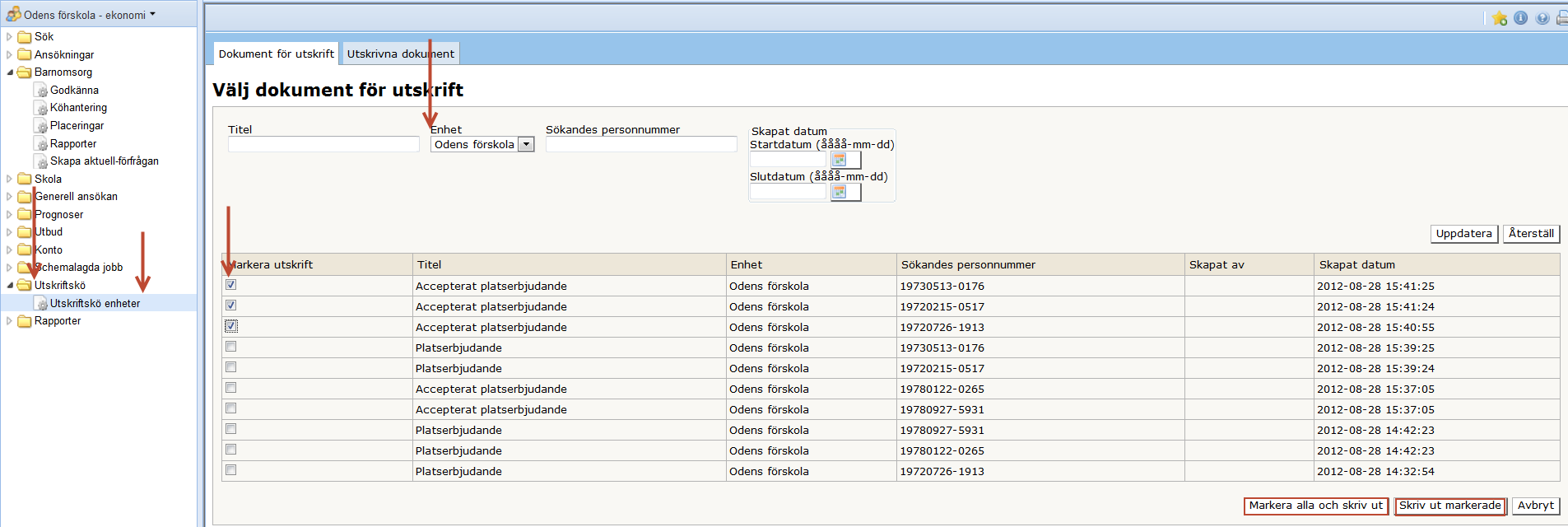Expand the Skola tree node
The height and width of the screenshot is (527, 1568).
tap(9, 180)
